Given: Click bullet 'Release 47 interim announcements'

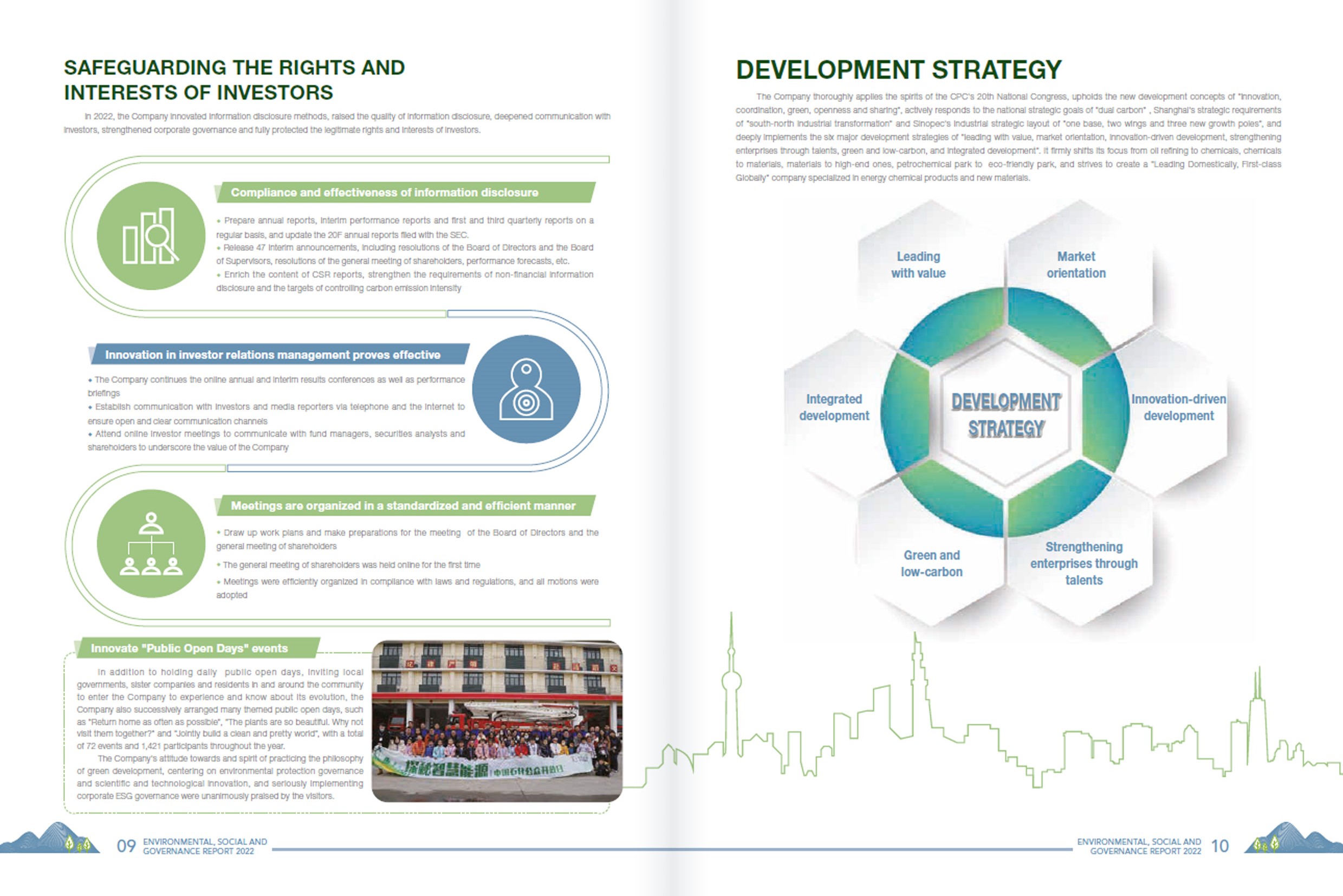Looking at the screenshot, I should (405, 254).
